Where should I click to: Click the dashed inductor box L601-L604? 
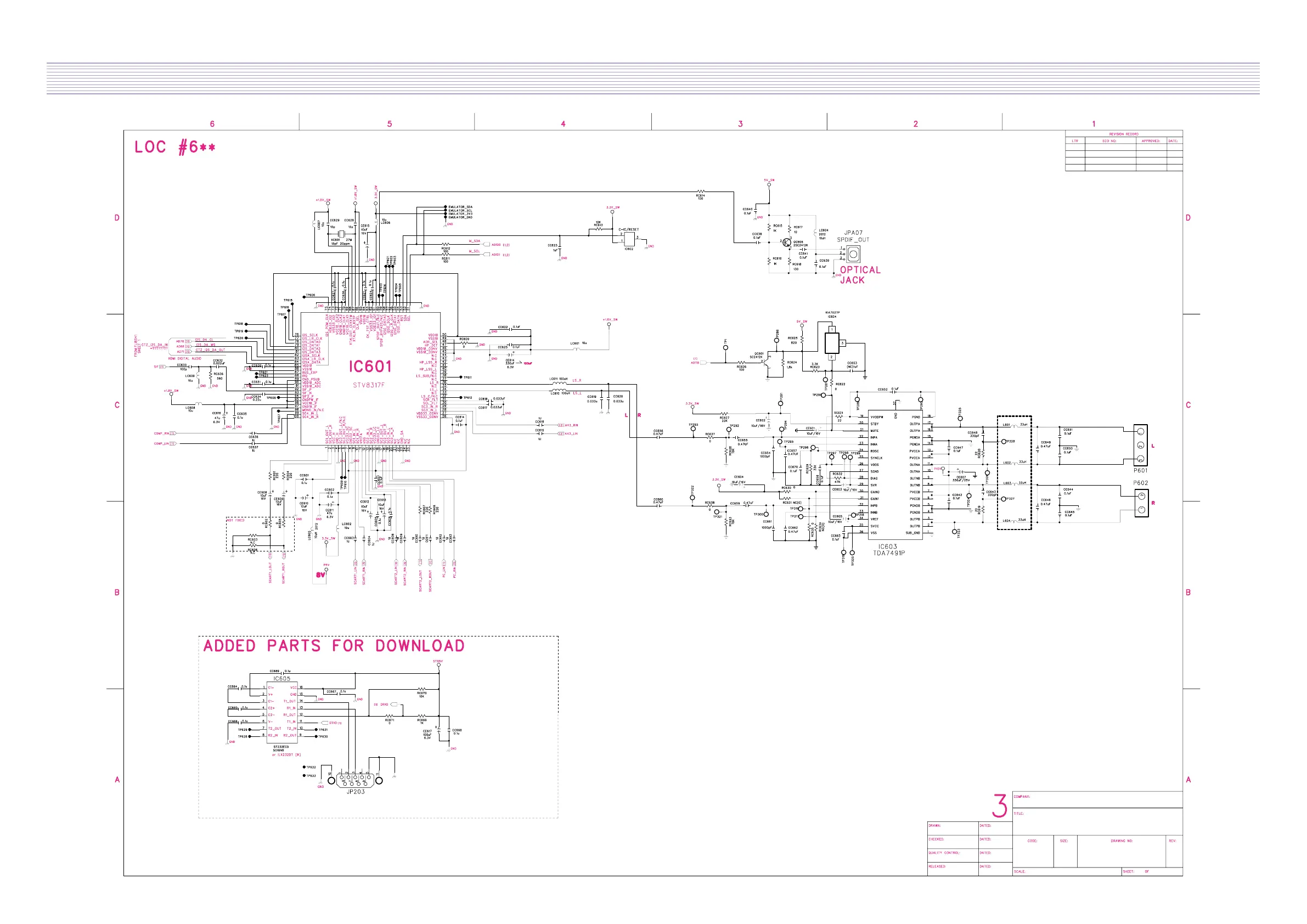(1014, 472)
